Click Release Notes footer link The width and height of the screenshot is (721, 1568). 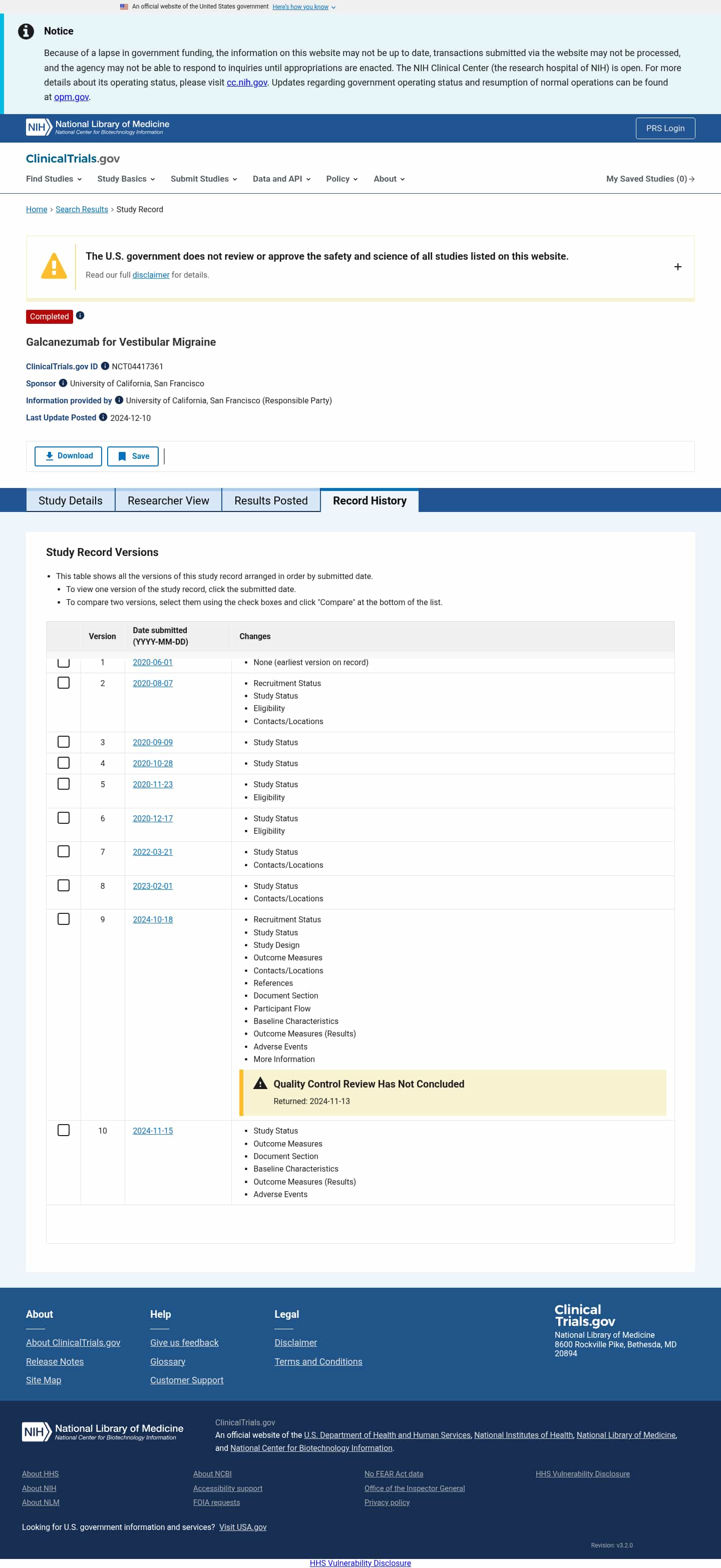click(x=55, y=1361)
